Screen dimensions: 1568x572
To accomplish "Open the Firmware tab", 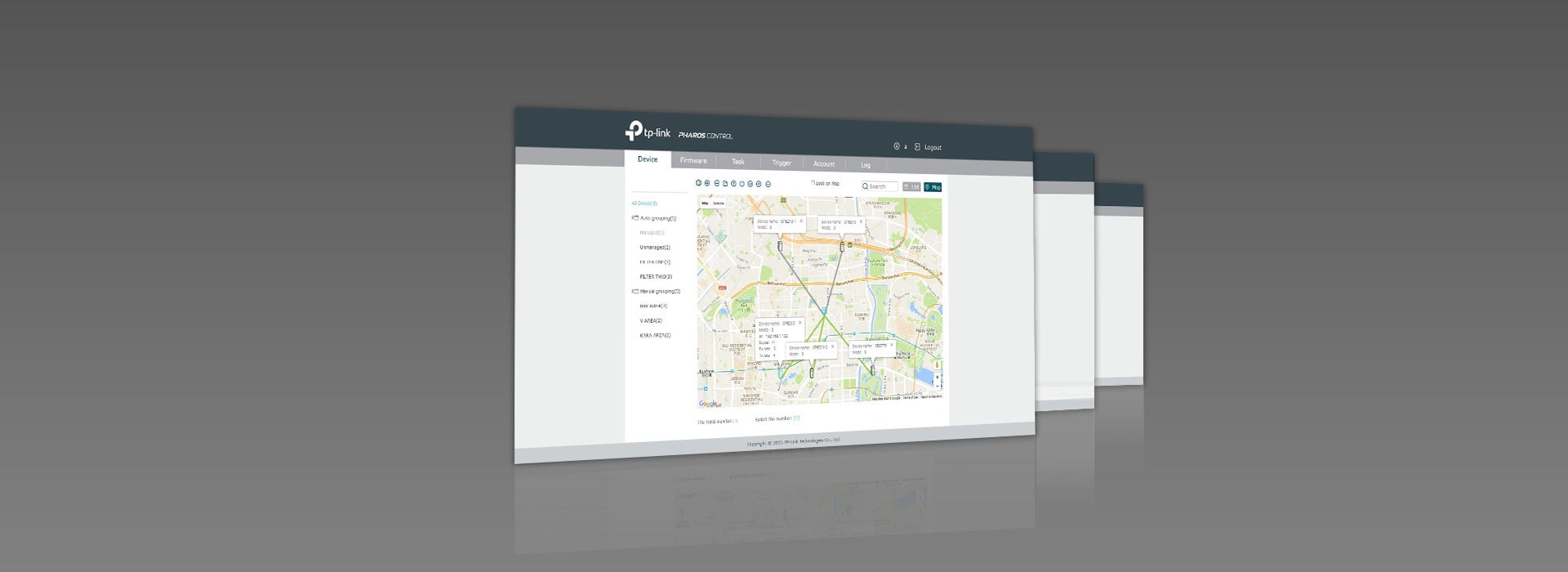I will tap(693, 161).
